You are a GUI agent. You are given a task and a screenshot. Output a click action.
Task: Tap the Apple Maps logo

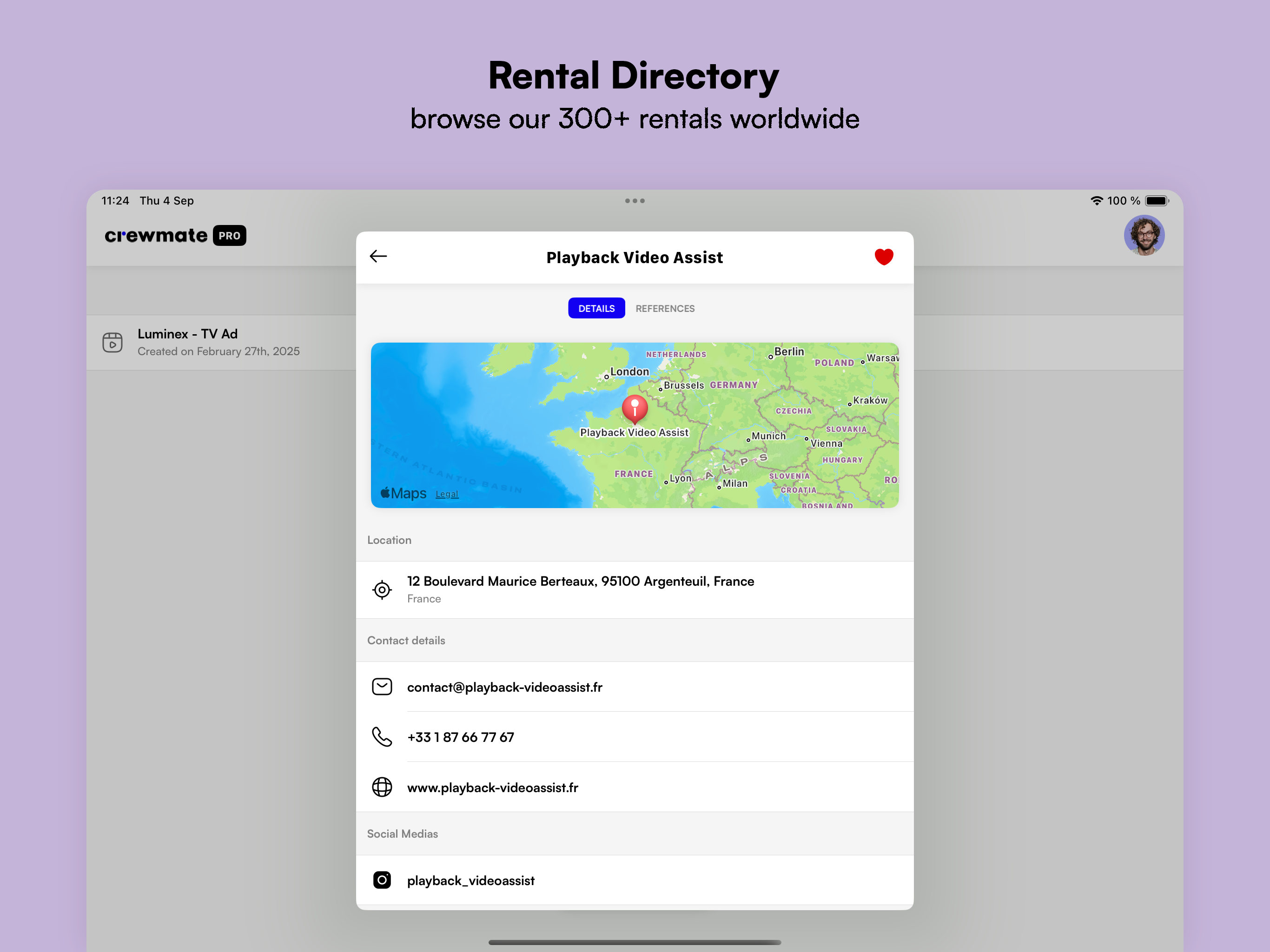pos(403,493)
